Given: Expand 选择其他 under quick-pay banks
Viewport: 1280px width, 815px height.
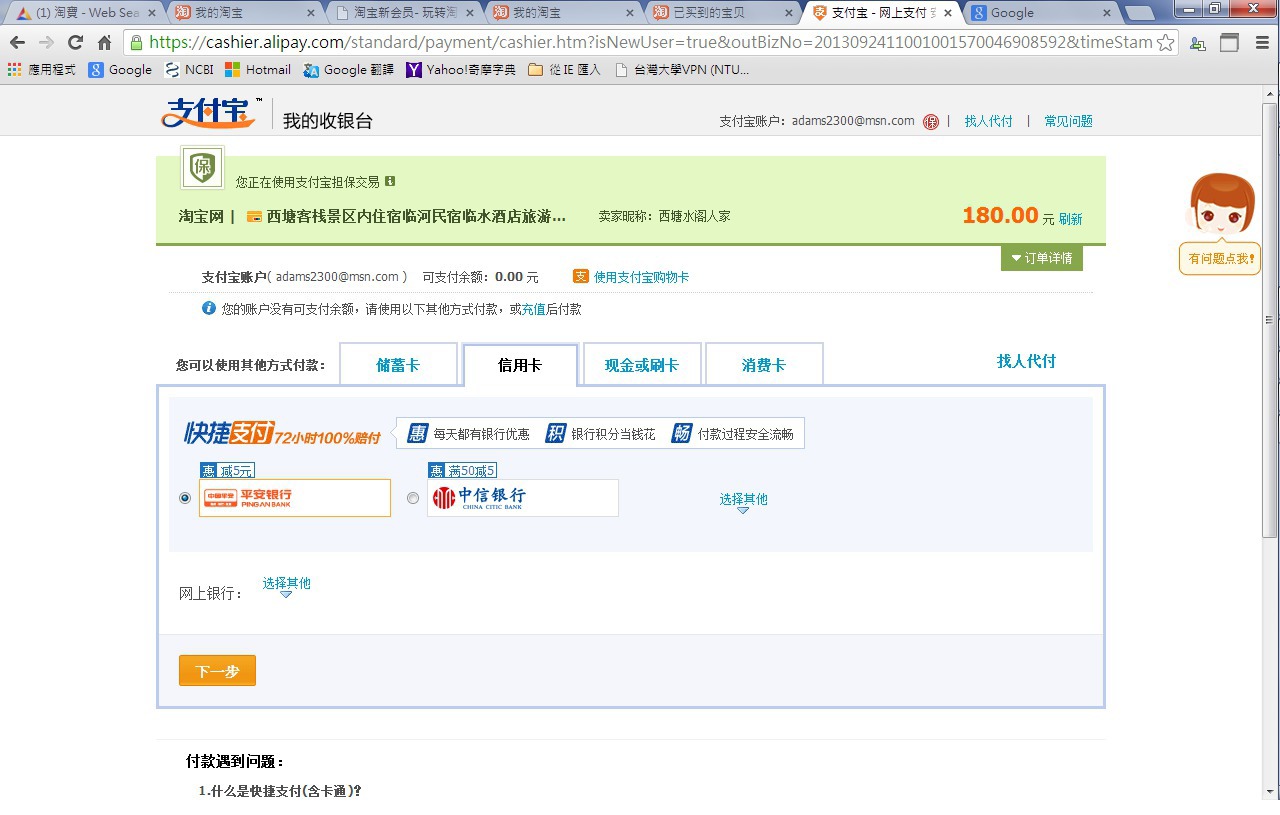Looking at the screenshot, I should [x=744, y=501].
